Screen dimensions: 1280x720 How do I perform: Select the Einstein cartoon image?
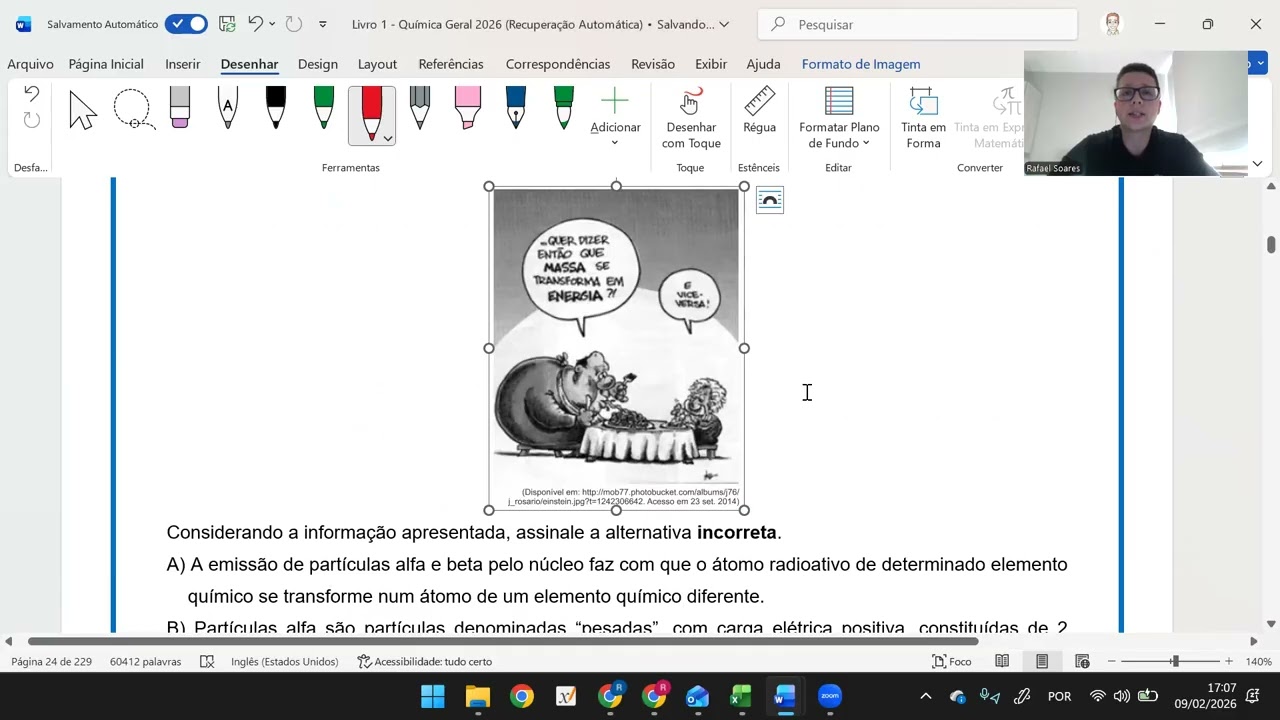point(616,348)
